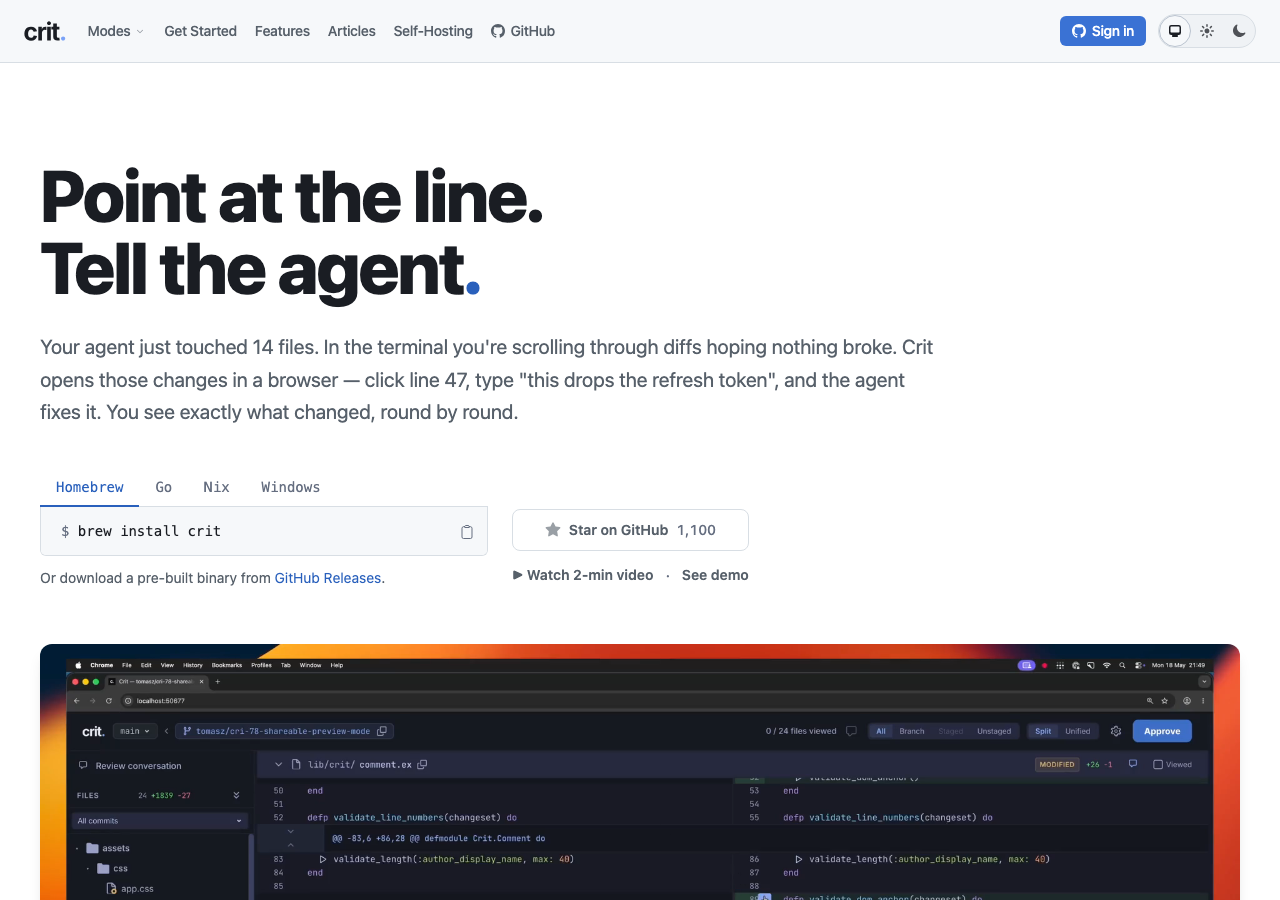Click the profile avatar icon in the demo browser
This screenshot has height=900, width=1280.
[1187, 701]
